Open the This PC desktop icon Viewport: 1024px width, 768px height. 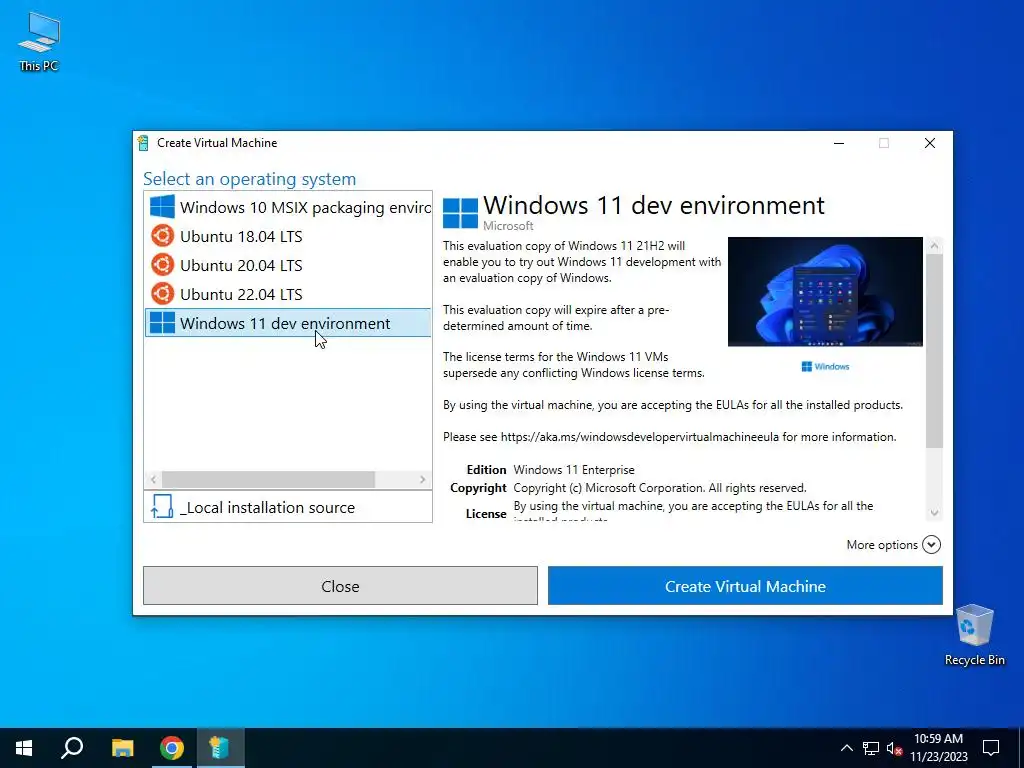(x=39, y=42)
